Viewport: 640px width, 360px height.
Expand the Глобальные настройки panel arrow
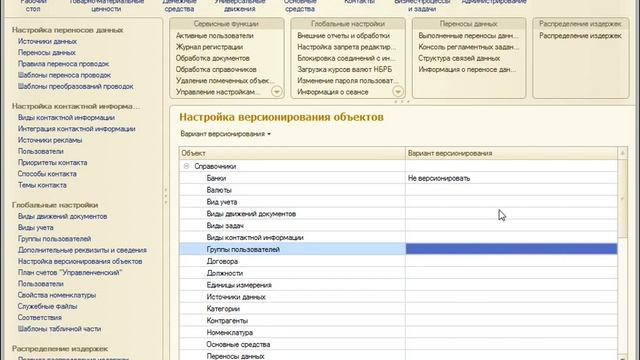coord(398,91)
